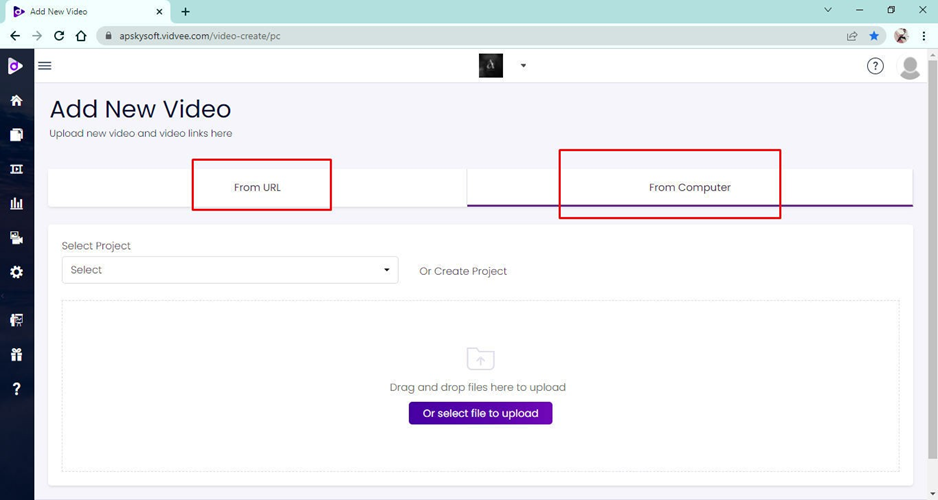
Task: Click the workspace logo thumbnail in header
Action: tap(491, 66)
